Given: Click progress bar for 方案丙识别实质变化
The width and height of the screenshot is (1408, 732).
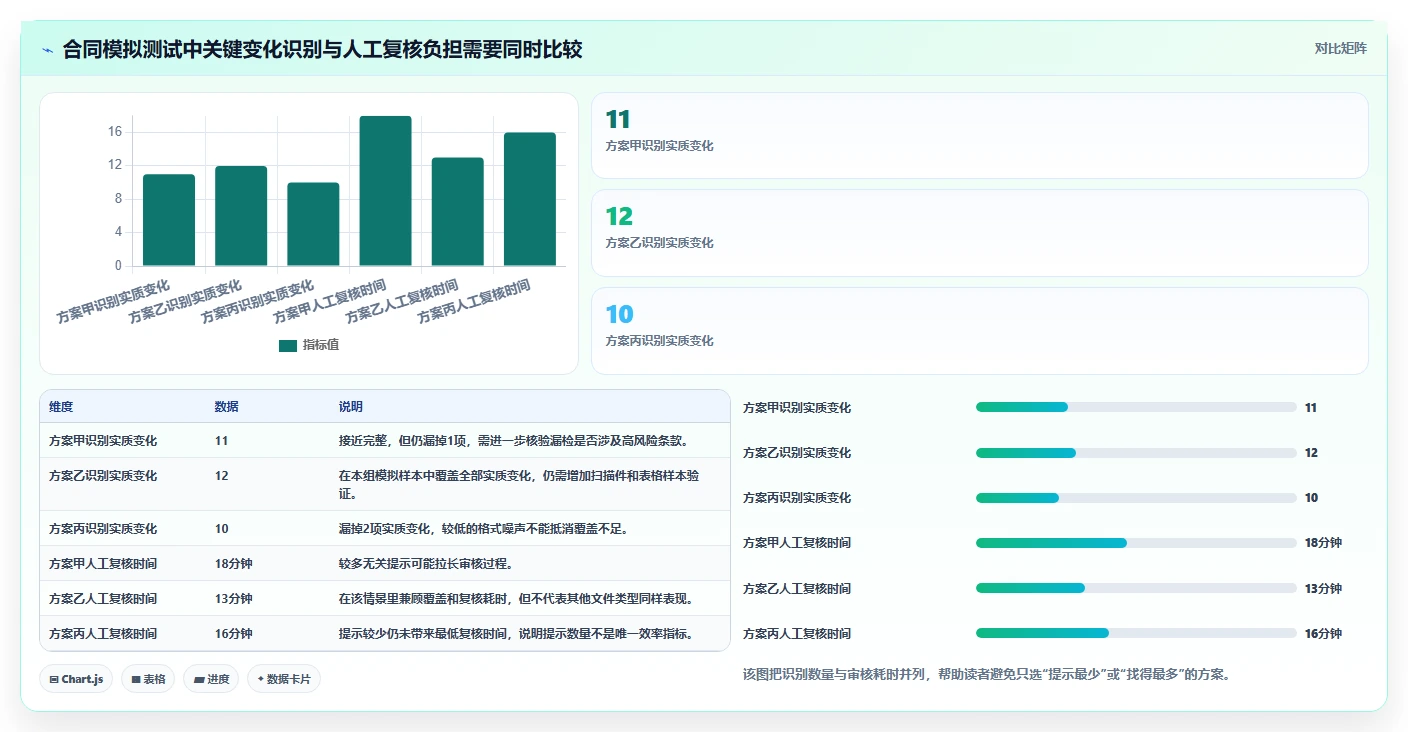Looking at the screenshot, I should coord(1136,498).
